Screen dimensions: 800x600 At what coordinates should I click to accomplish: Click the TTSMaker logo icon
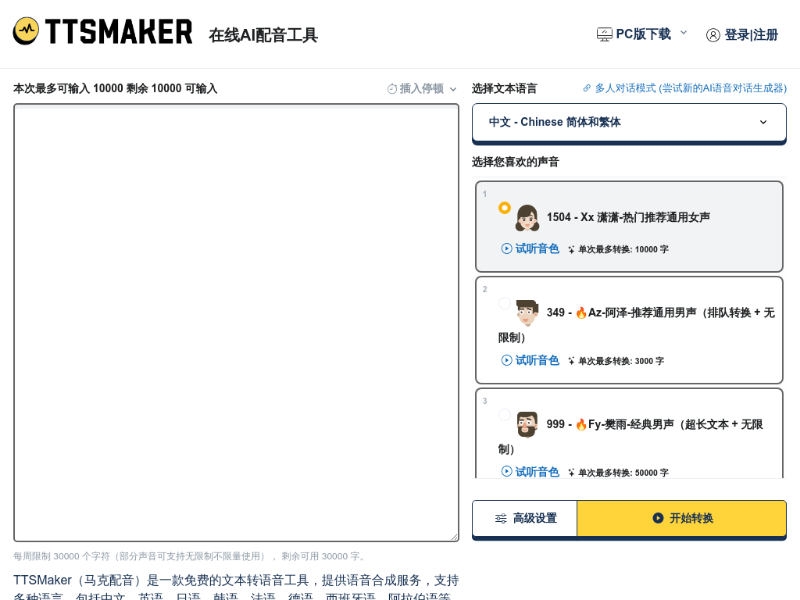coord(26,31)
